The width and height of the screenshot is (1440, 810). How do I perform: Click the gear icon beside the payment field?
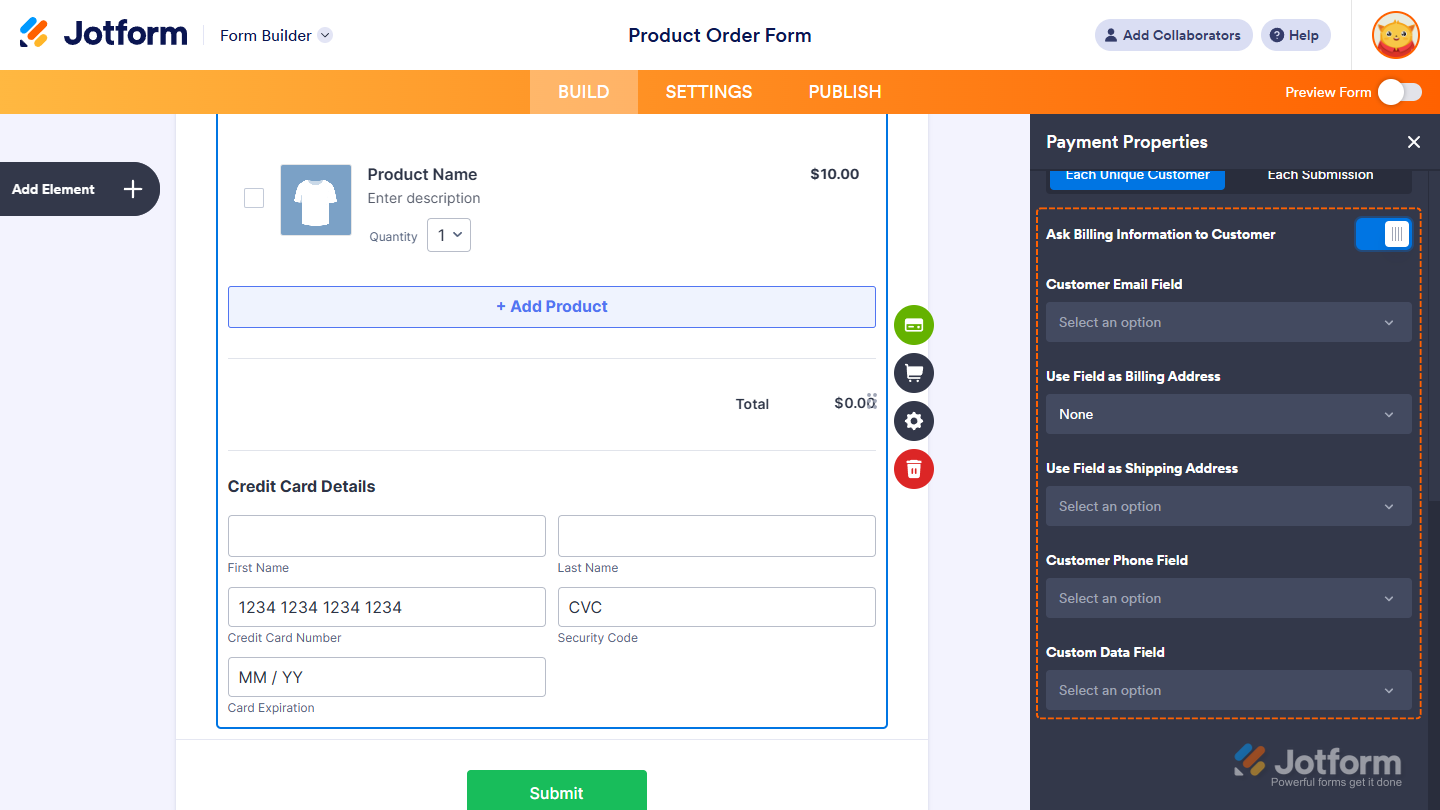[913, 421]
